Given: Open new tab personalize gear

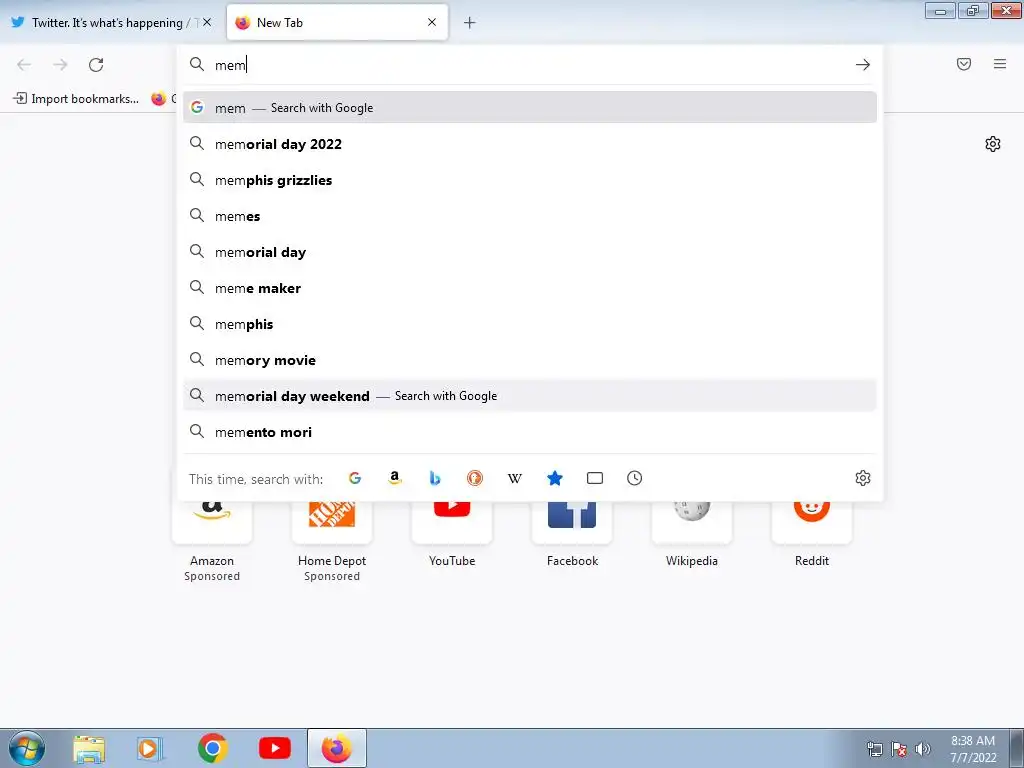Looking at the screenshot, I should (x=993, y=144).
